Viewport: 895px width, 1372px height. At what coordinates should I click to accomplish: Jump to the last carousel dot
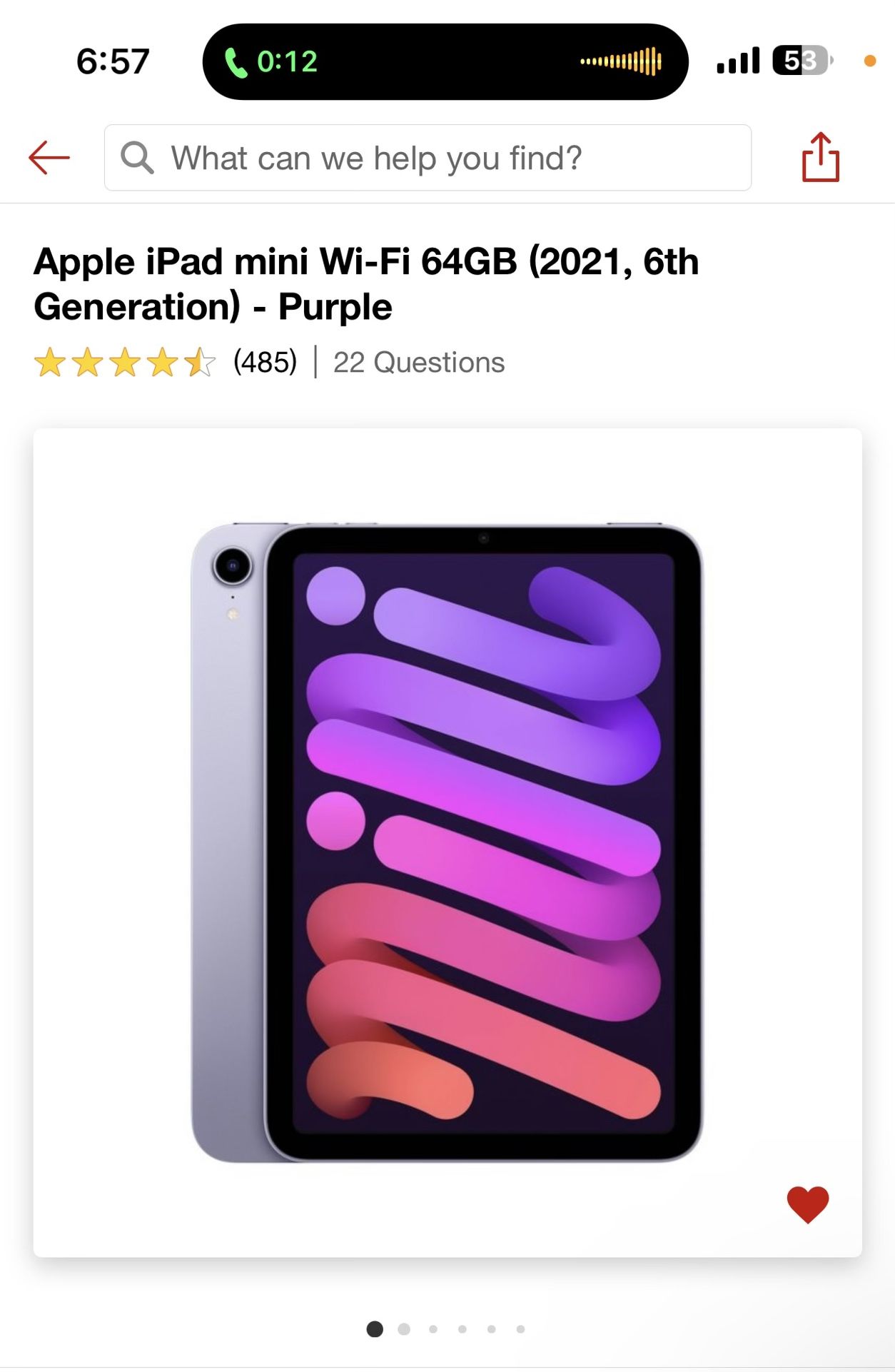[x=521, y=1329]
